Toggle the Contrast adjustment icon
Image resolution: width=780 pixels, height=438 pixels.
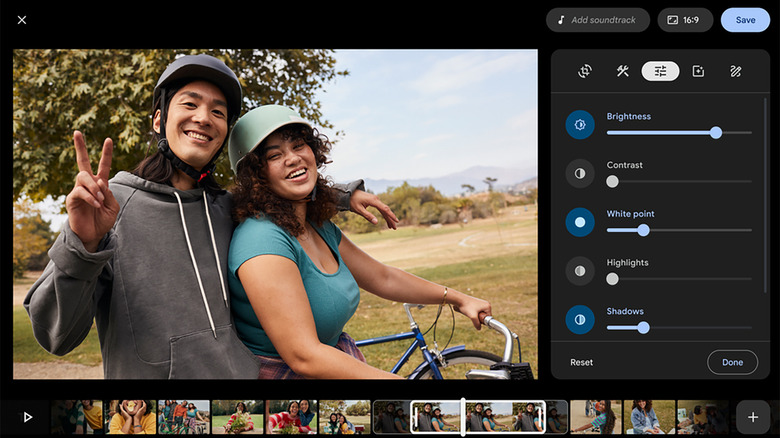pos(580,173)
